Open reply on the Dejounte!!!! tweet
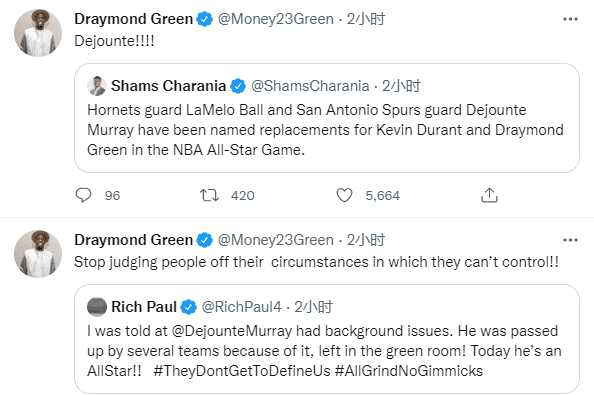 tap(83, 195)
